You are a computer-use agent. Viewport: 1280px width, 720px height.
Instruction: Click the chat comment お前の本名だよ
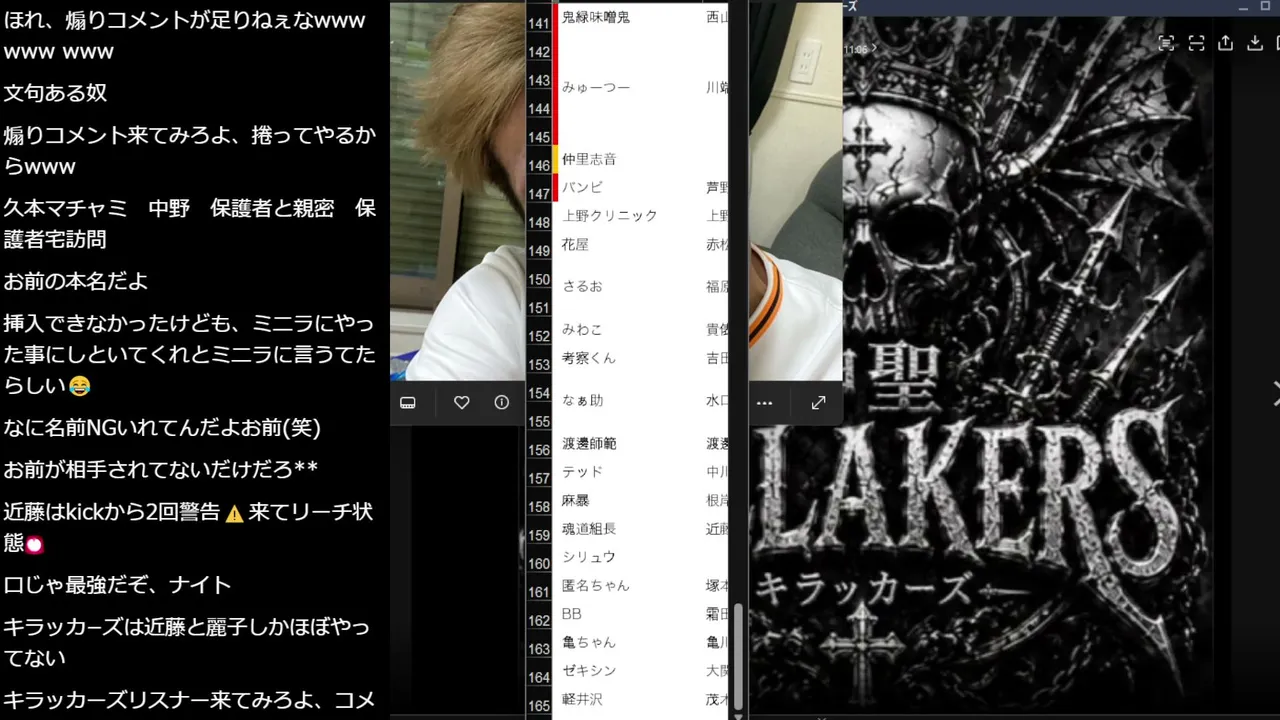click(x=76, y=281)
